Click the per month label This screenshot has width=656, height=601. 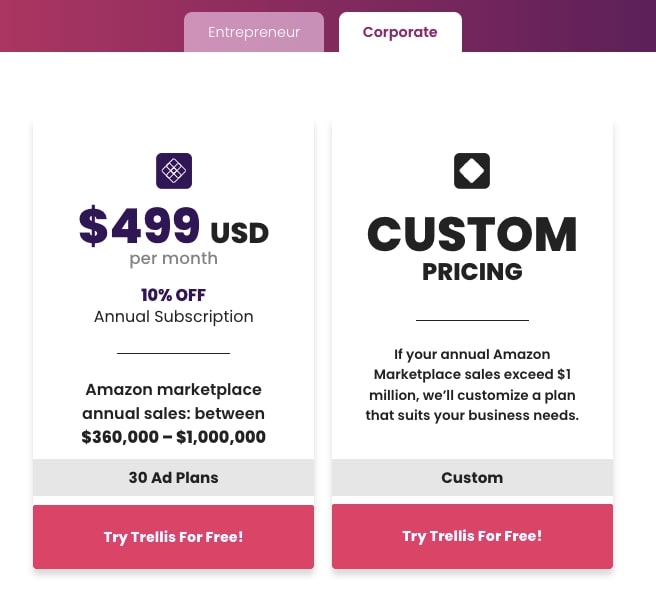click(173, 259)
